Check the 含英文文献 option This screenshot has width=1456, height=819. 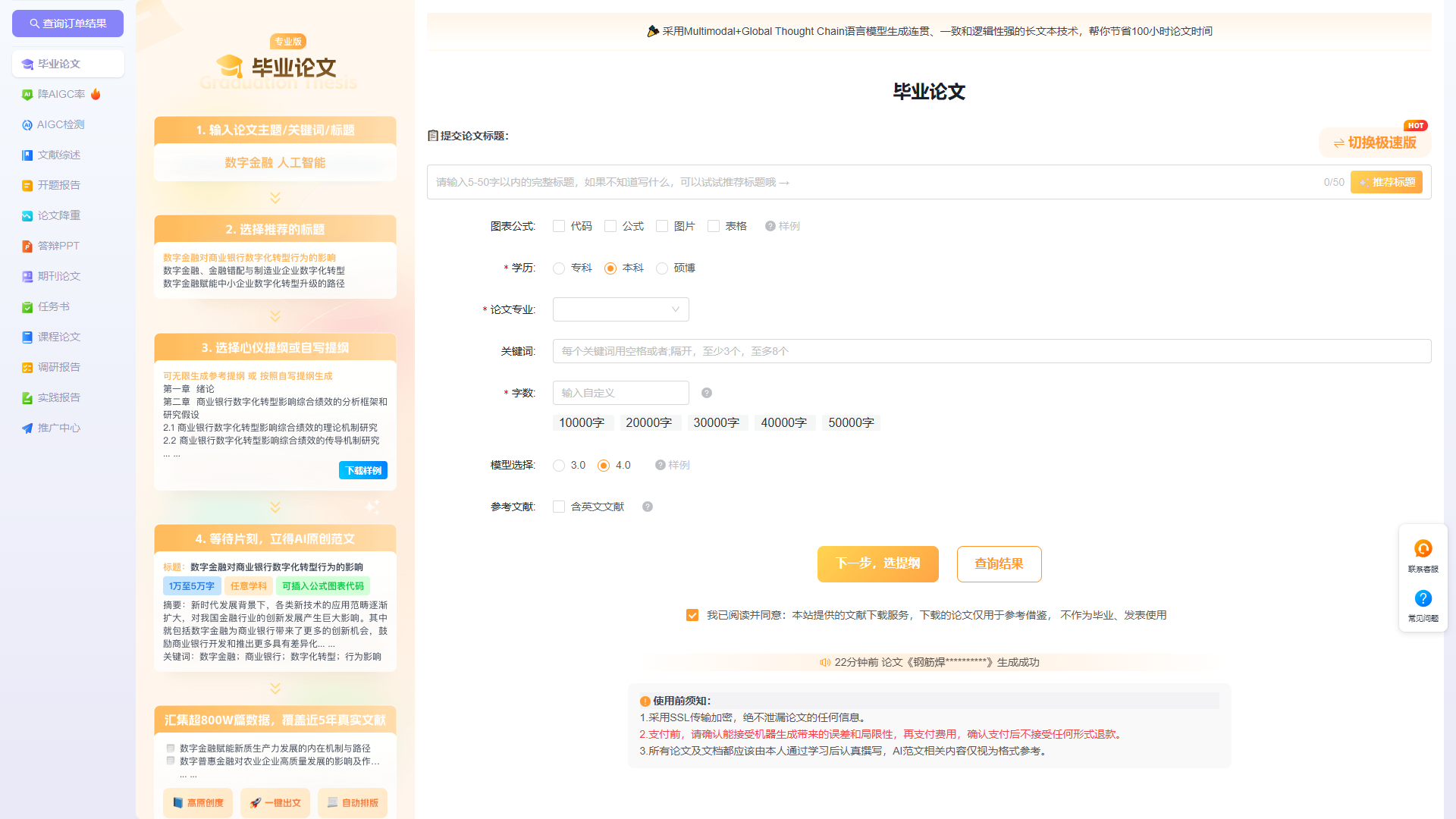559,507
